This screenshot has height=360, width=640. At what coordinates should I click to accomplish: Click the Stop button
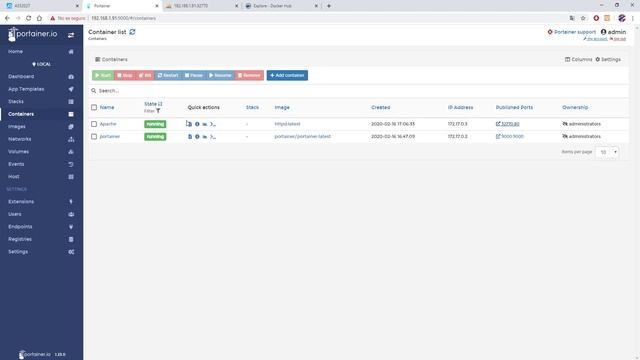click(x=124, y=76)
